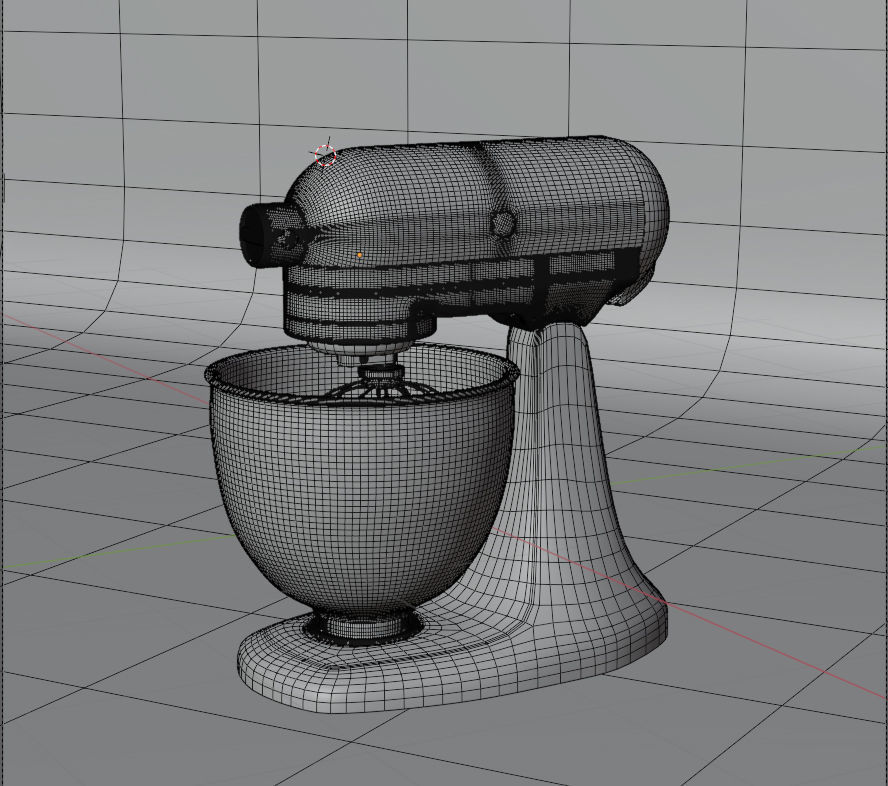
Task: Select the round side knob on the mixer head
Action: (x=503, y=223)
